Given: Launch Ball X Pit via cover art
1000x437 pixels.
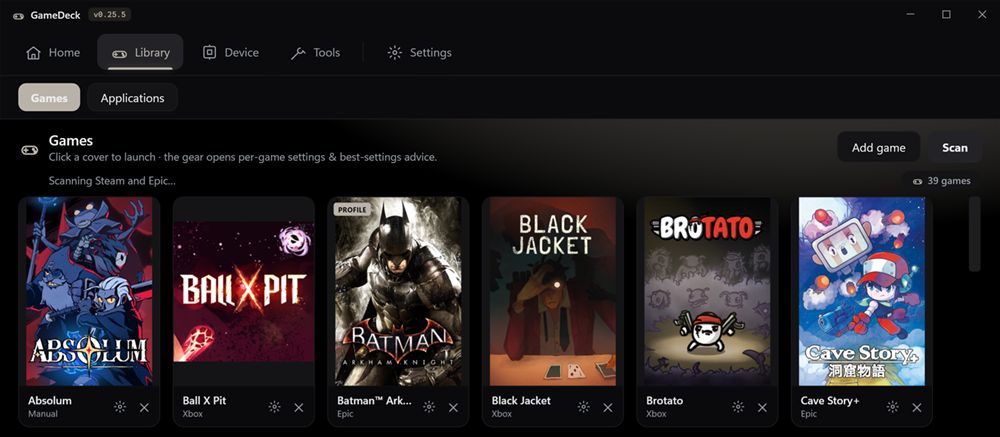Looking at the screenshot, I should point(244,292).
